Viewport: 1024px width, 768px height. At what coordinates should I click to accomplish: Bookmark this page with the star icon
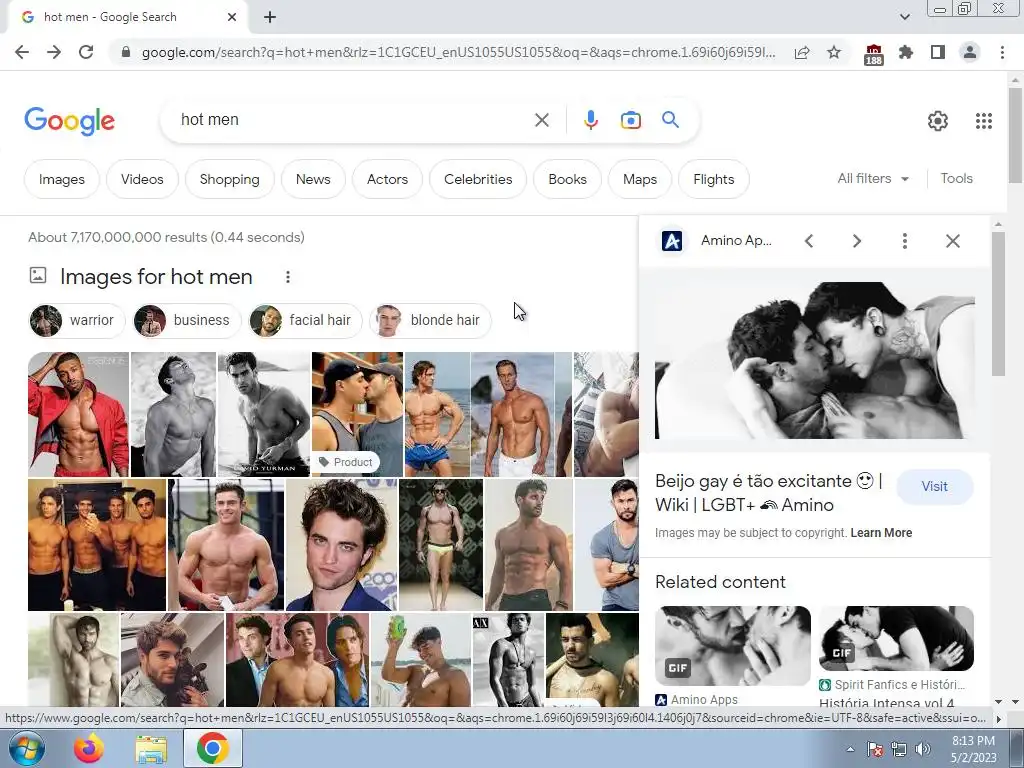[834, 52]
